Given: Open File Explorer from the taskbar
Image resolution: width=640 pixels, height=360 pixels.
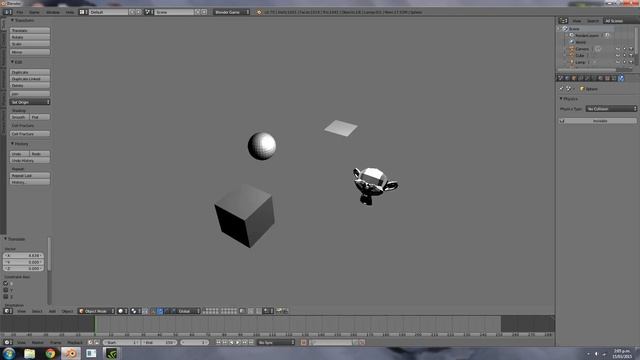Looking at the screenshot, I should tap(29, 353).
